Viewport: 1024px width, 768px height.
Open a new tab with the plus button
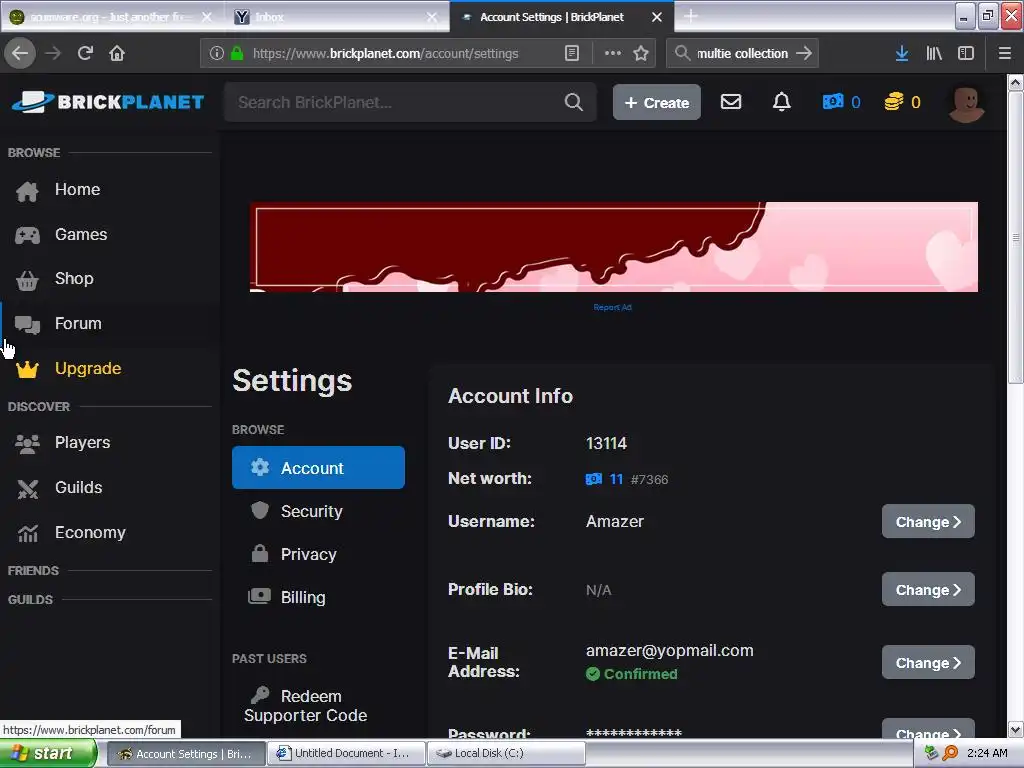pyautogui.click(x=691, y=16)
